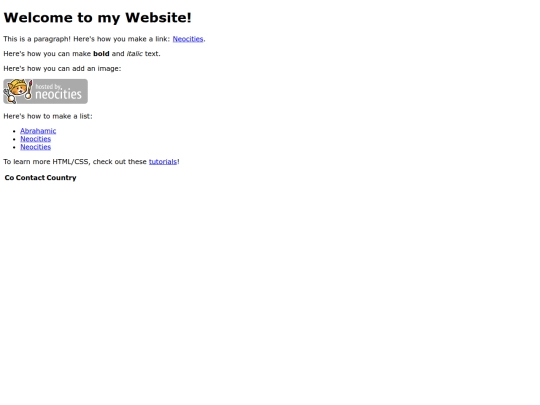Click the "hosted by" text on the badge image
Viewport: 540px width, 405px height.
pos(48,86)
